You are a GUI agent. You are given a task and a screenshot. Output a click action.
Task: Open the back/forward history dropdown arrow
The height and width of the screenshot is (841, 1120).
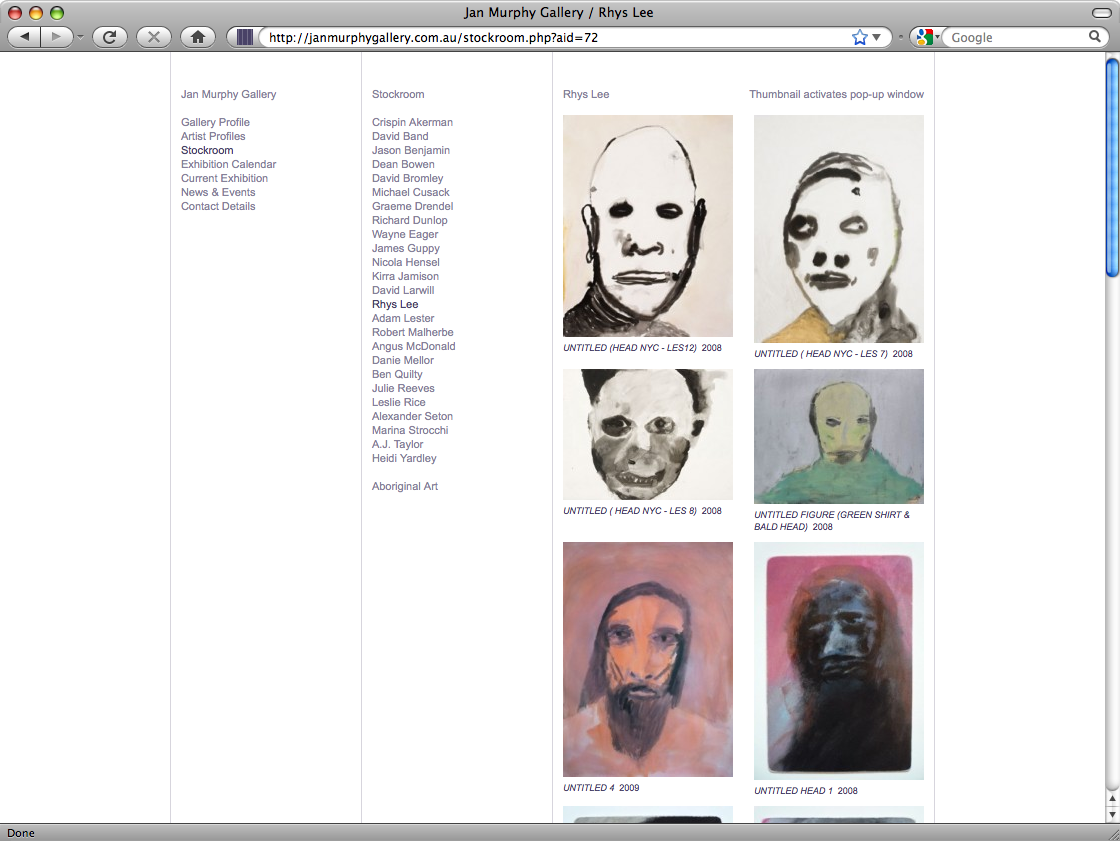coord(80,37)
